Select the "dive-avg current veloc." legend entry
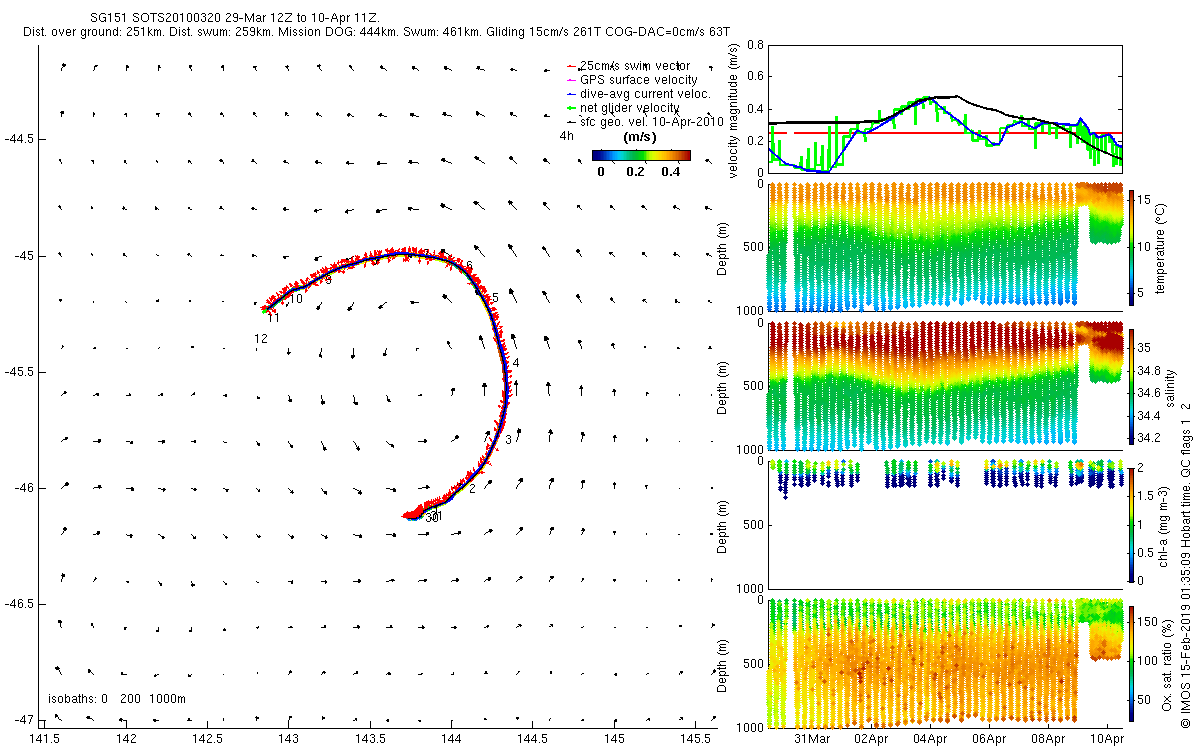The image size is (1200, 750). click(x=638, y=94)
